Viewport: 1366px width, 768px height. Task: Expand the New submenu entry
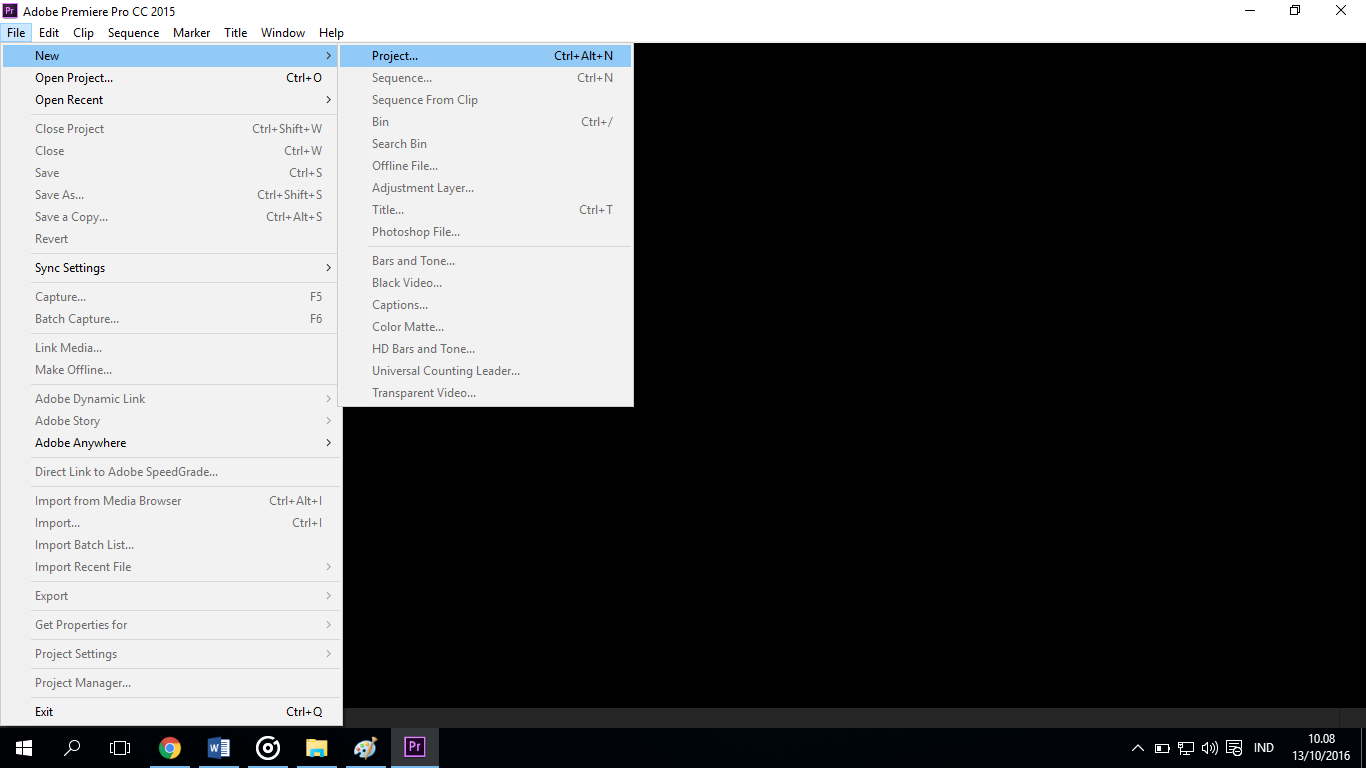(172, 56)
